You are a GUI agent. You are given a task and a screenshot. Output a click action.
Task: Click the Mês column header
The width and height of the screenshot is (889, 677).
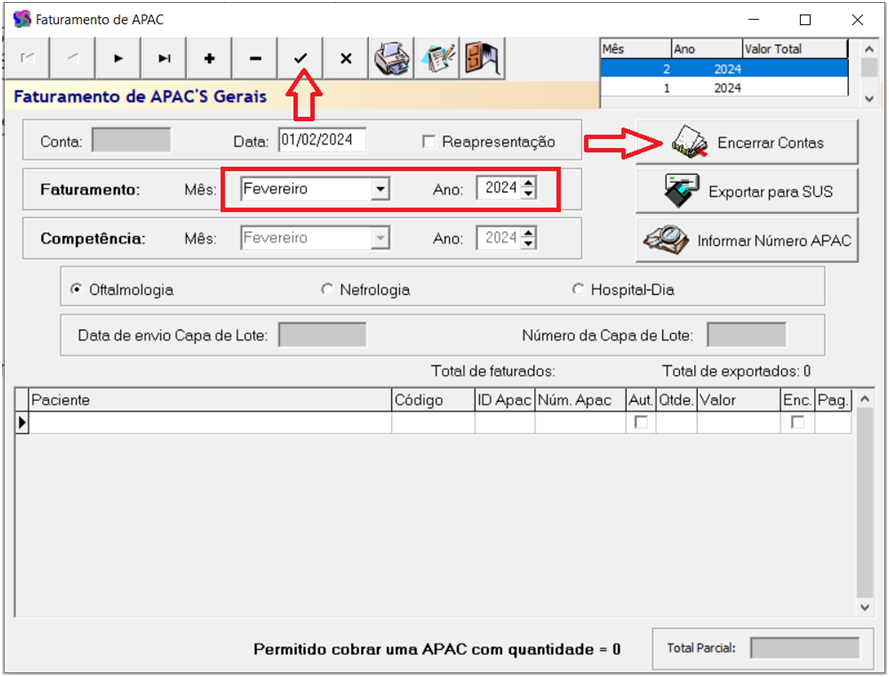[636, 49]
